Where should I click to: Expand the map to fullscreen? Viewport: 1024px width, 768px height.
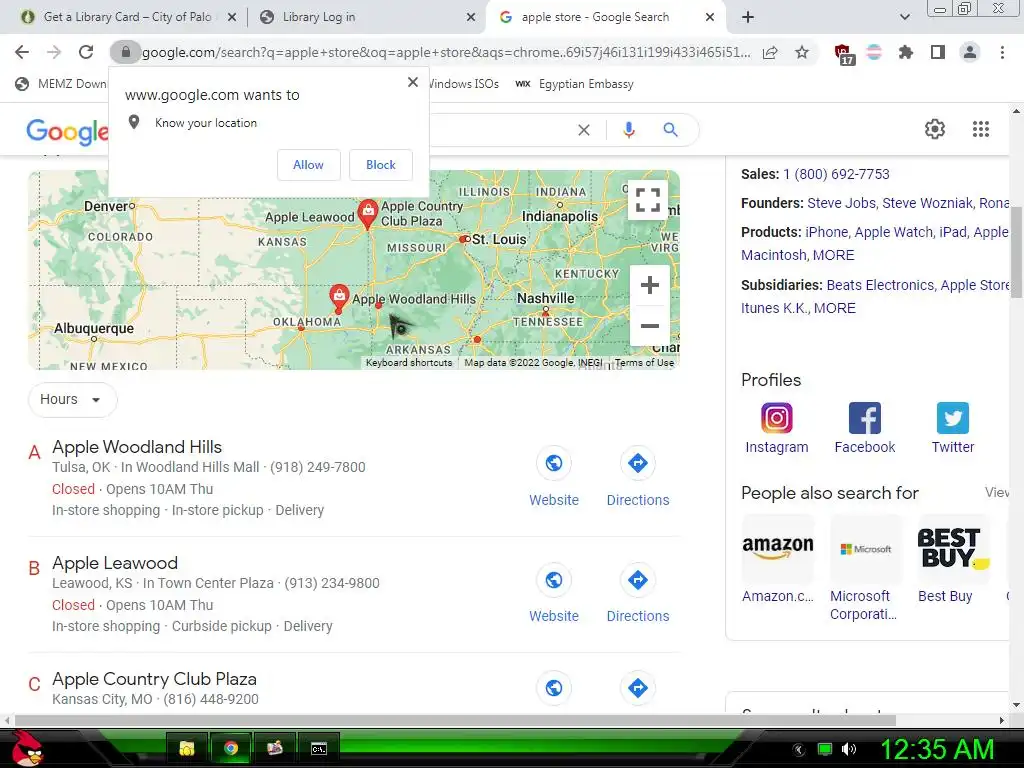point(648,200)
